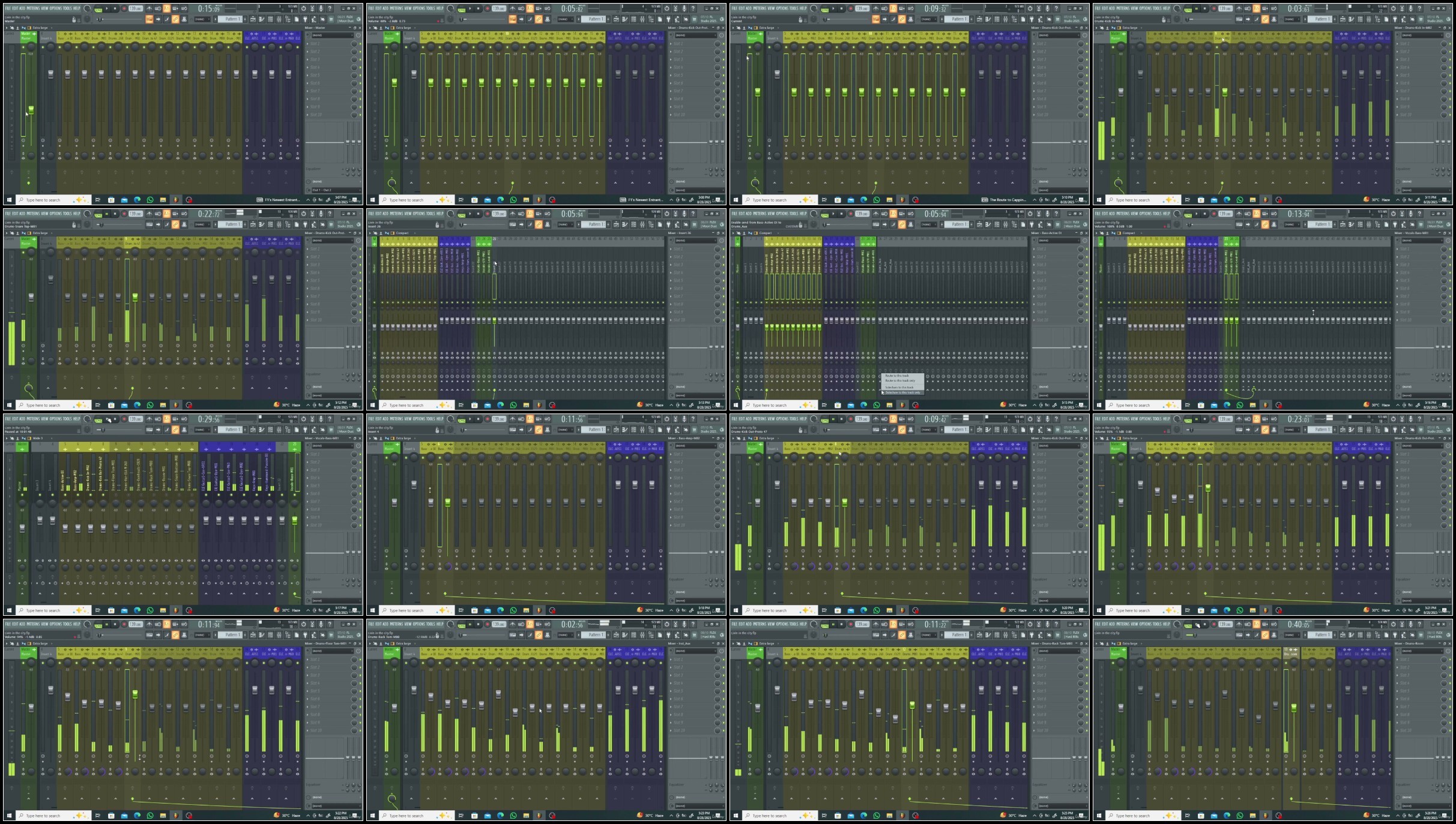Choose 'Sidechain to this track only' menu entry
1456x824 pixels.
tap(902, 392)
